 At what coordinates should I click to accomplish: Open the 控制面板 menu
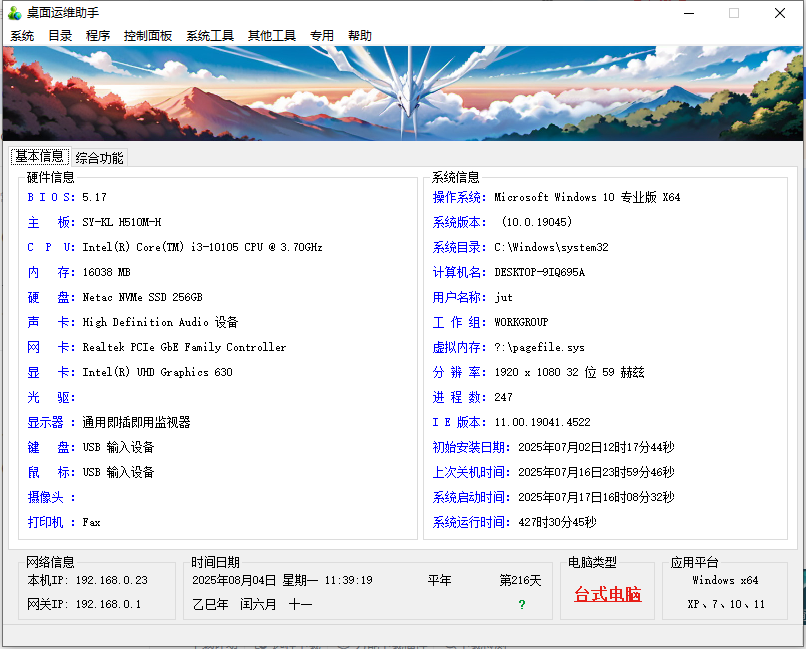point(148,36)
